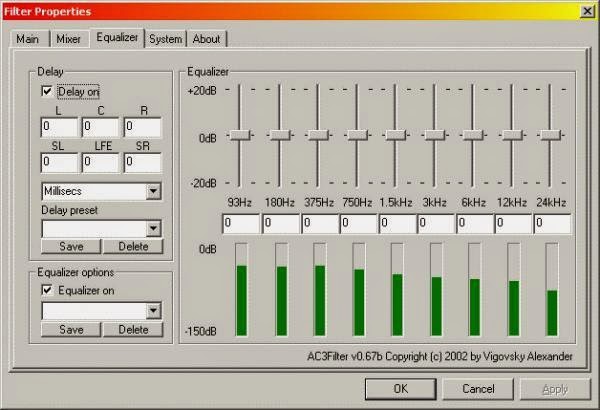Click the 6kHz gain value field

474,224
